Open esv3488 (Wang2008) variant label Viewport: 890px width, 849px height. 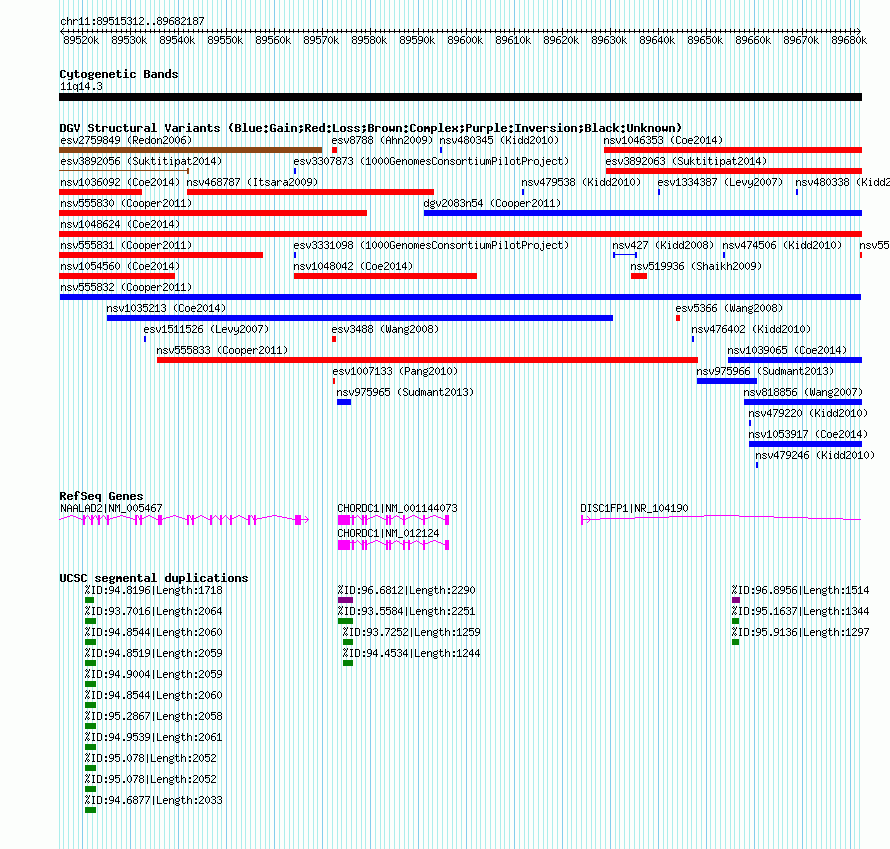pos(385,329)
